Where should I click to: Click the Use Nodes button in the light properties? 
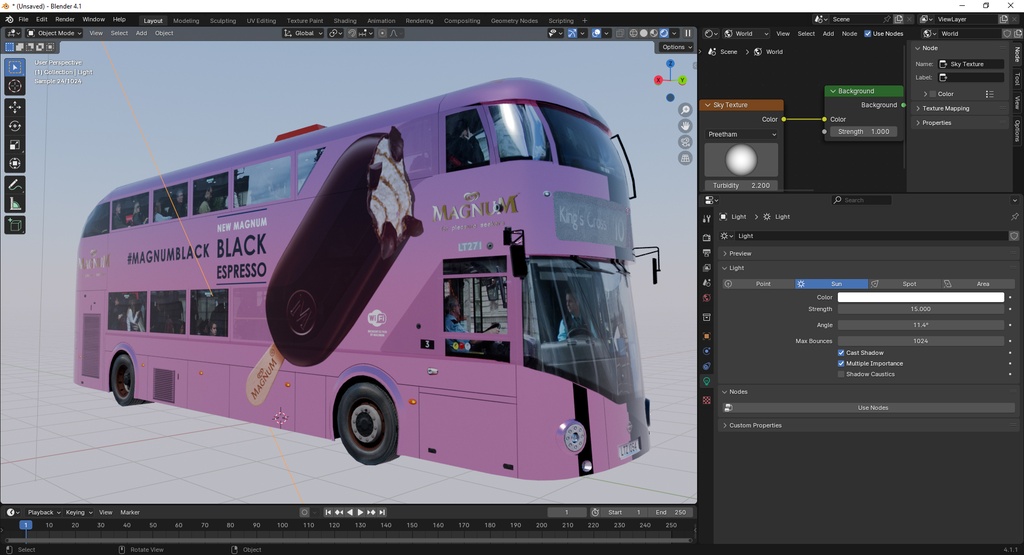point(872,408)
